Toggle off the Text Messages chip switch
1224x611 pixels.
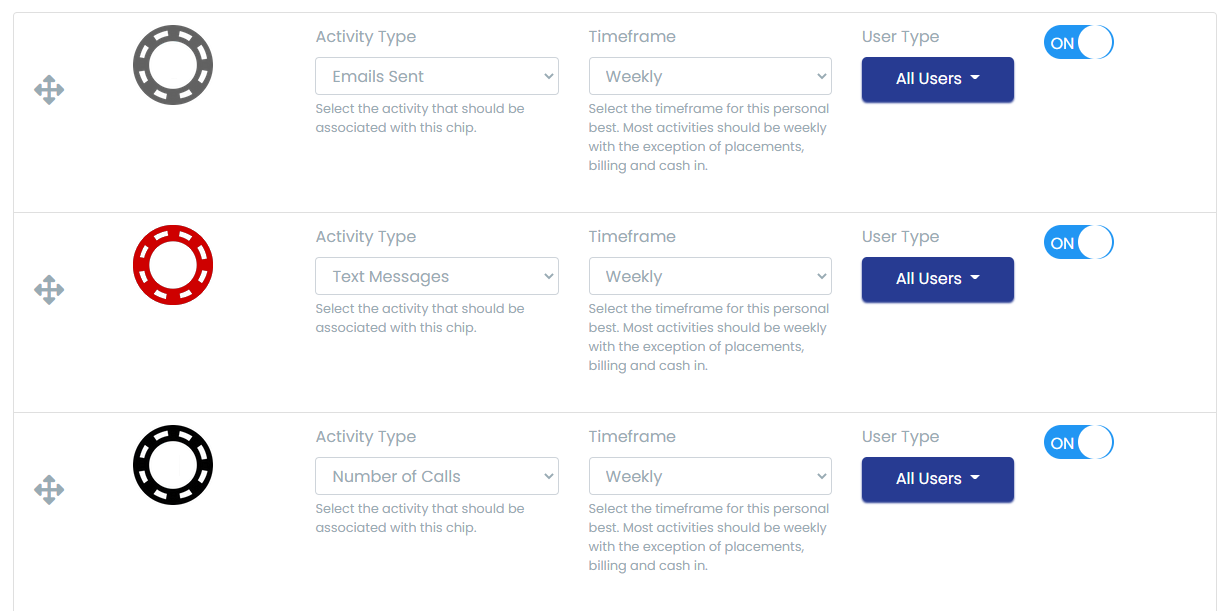click(x=1078, y=243)
